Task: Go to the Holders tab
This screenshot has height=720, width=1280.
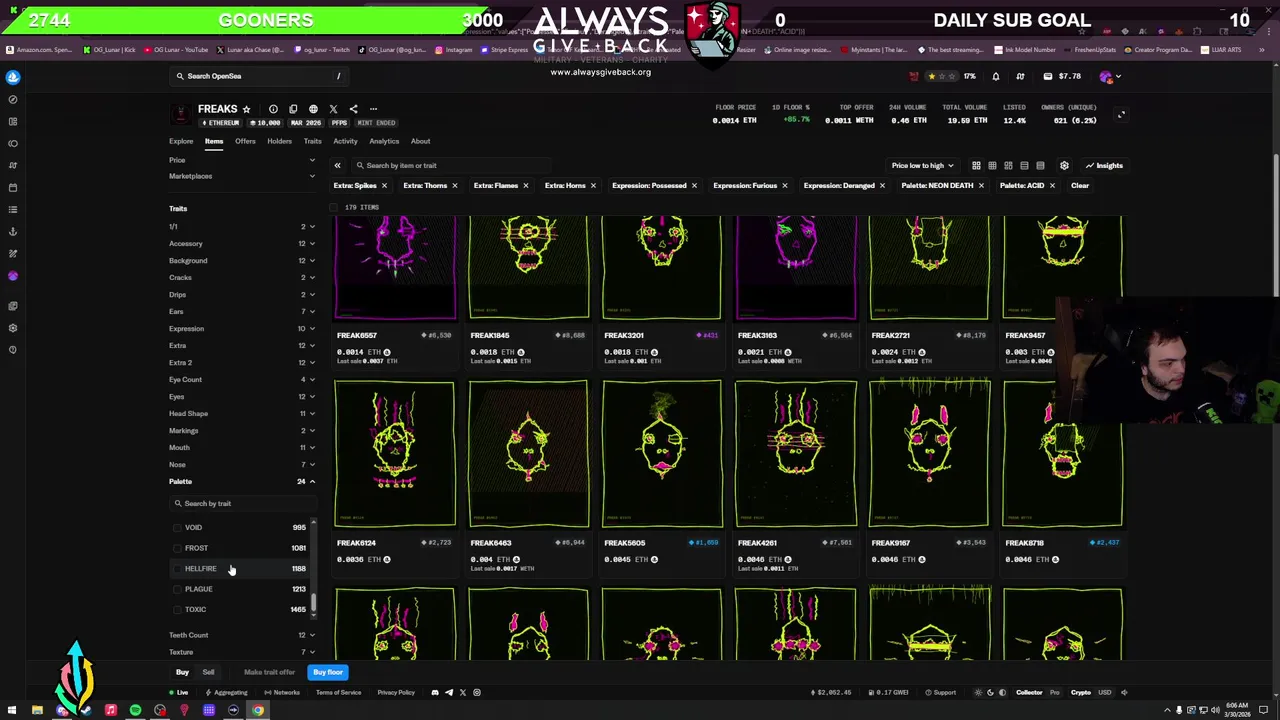Action: [279, 141]
